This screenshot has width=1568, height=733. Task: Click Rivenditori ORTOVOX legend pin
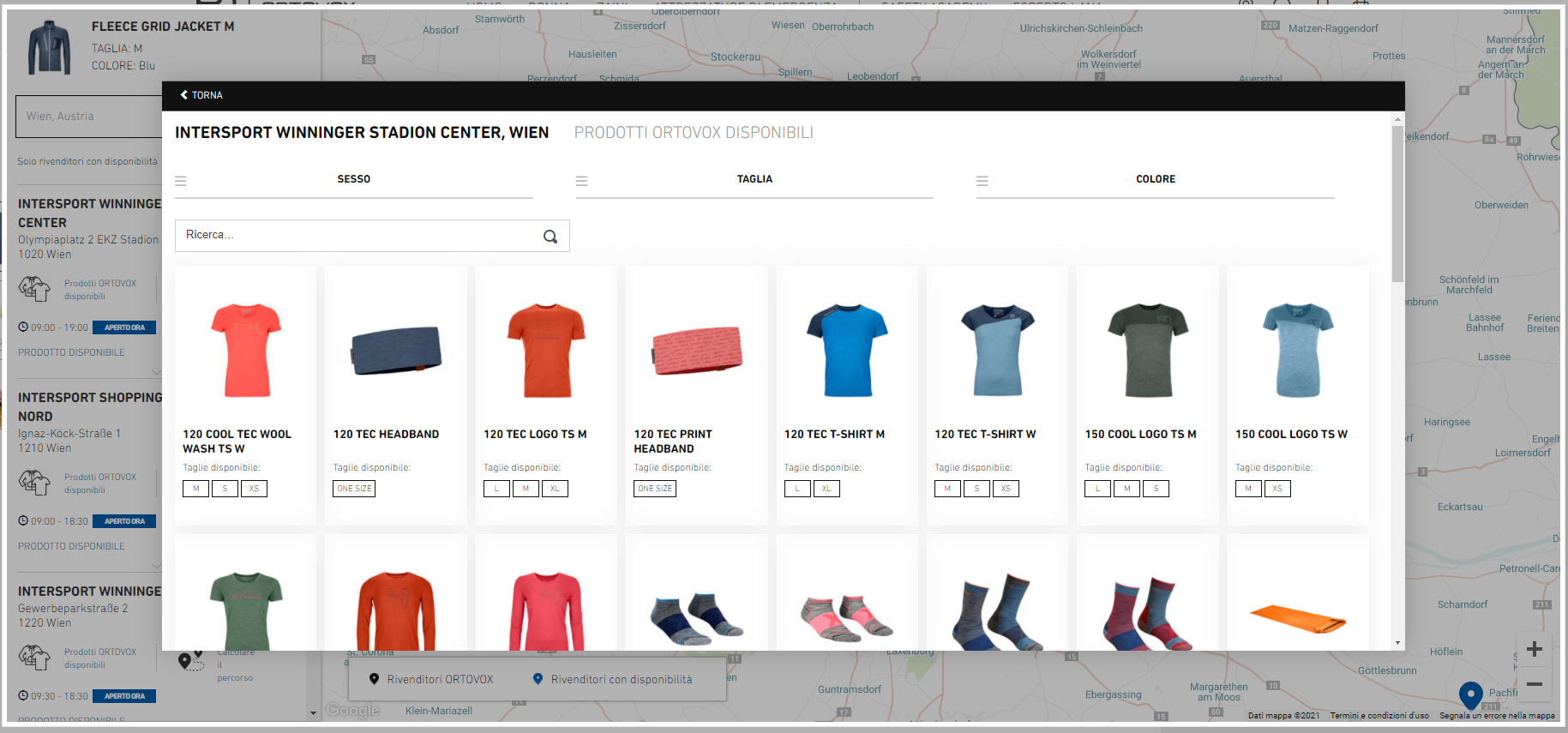(374, 679)
